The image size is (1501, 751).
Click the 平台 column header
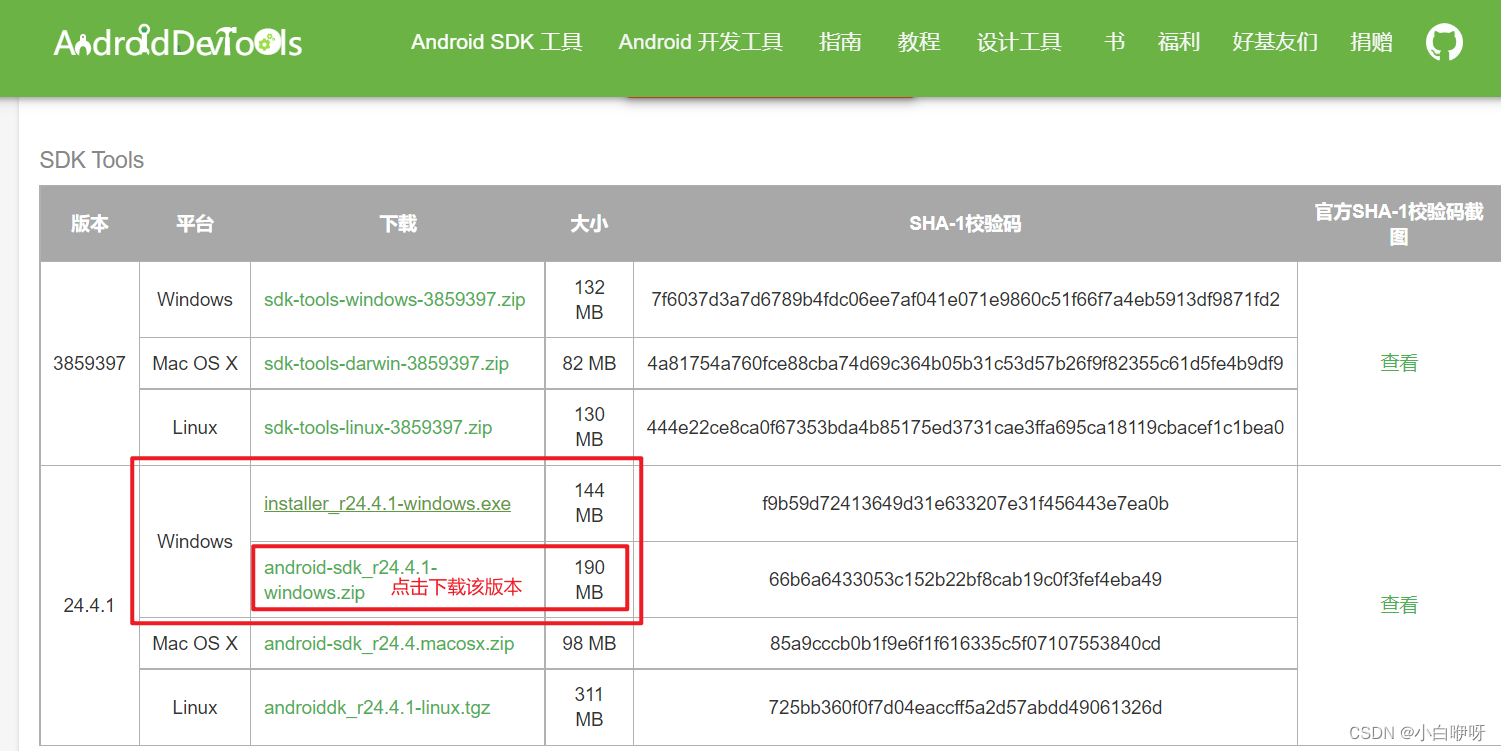tap(195, 224)
